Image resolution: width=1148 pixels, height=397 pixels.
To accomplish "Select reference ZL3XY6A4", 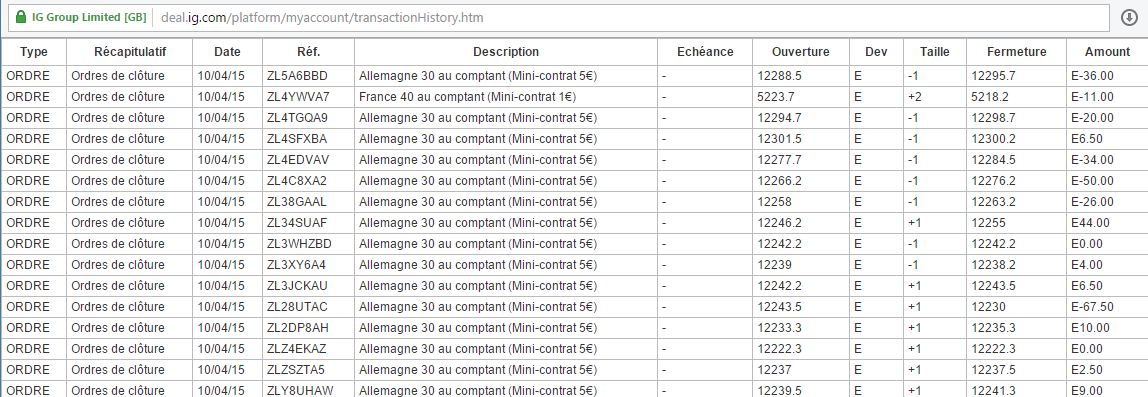I will (297, 265).
